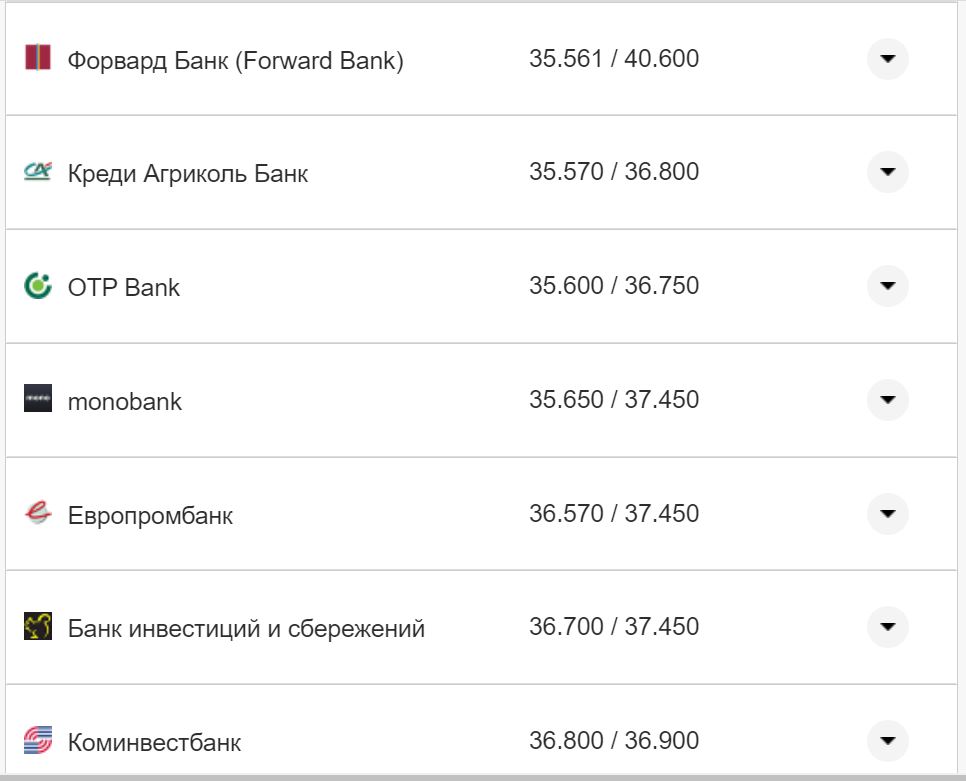Click the Европромбанк red logo icon
Viewport: 966px width, 781px height.
37,514
